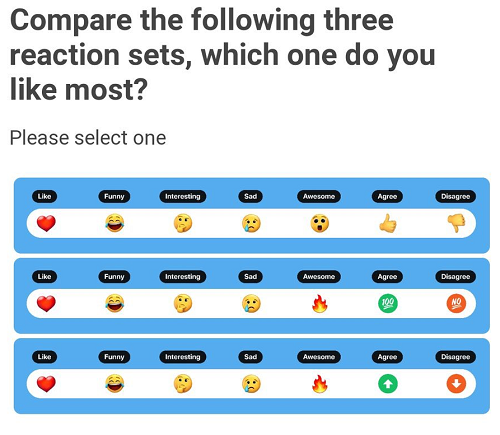The height and width of the screenshot is (435, 500).
Task: Select the thumbs-up emoji in first set
Action: [388, 223]
